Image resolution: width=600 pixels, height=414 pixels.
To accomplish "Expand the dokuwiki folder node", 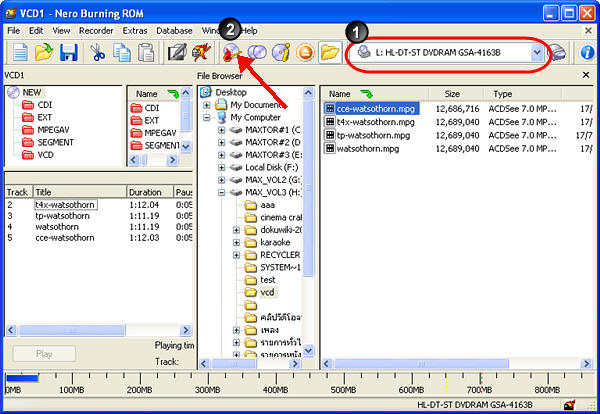I will [236, 230].
